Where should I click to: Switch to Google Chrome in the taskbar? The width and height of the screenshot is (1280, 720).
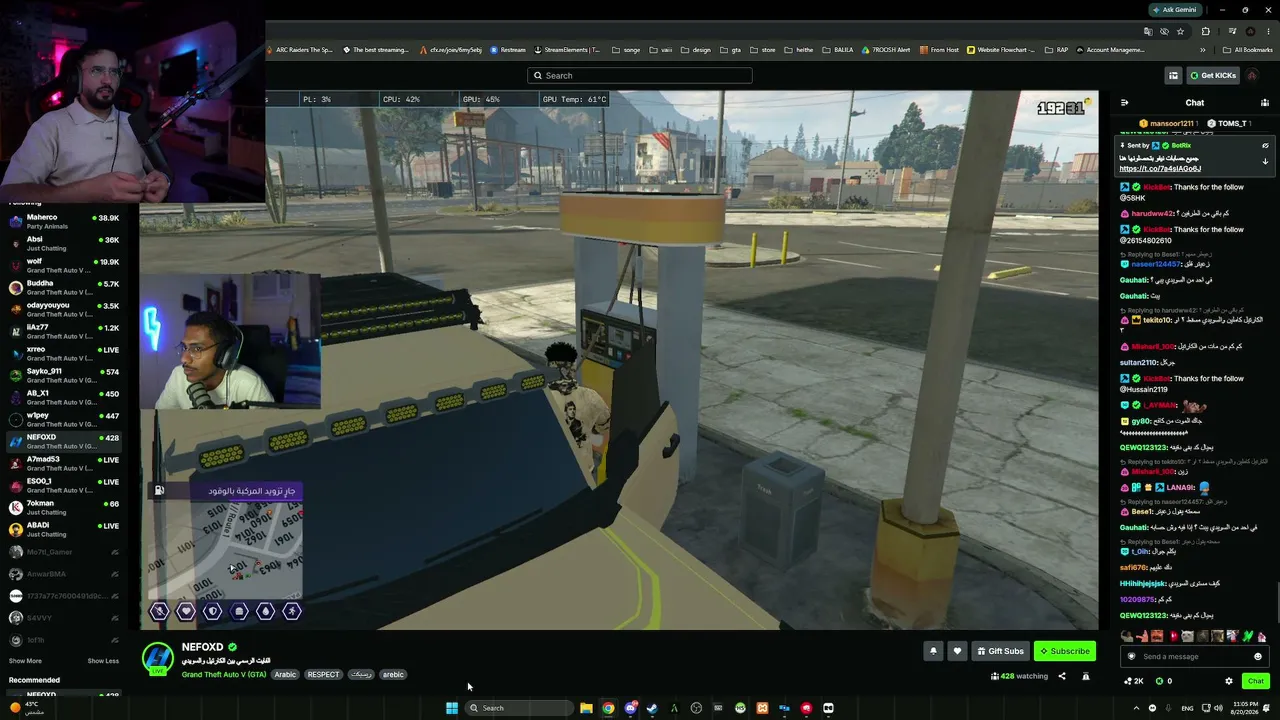(x=608, y=708)
